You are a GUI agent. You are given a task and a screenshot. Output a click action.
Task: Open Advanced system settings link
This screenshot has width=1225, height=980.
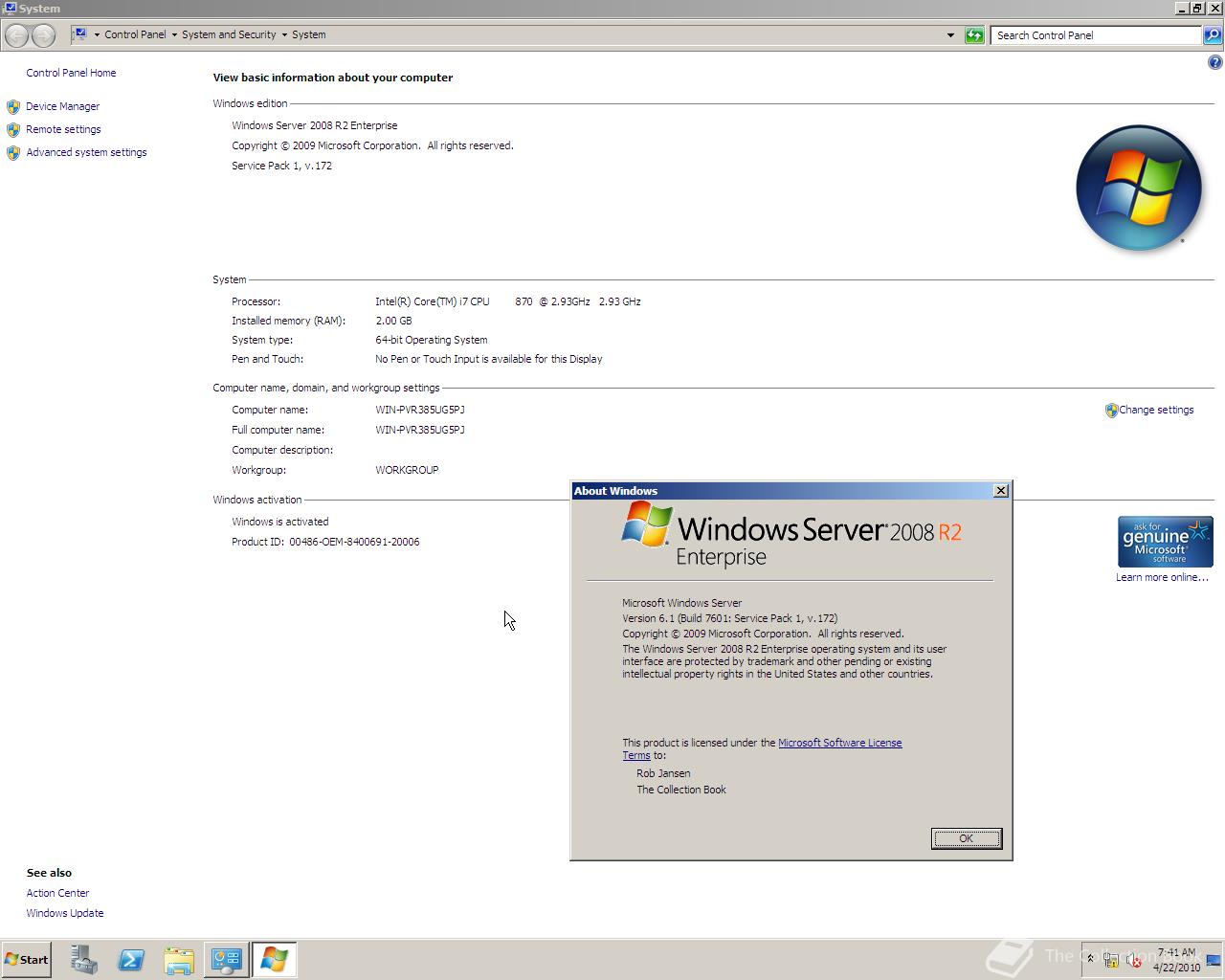(x=86, y=152)
